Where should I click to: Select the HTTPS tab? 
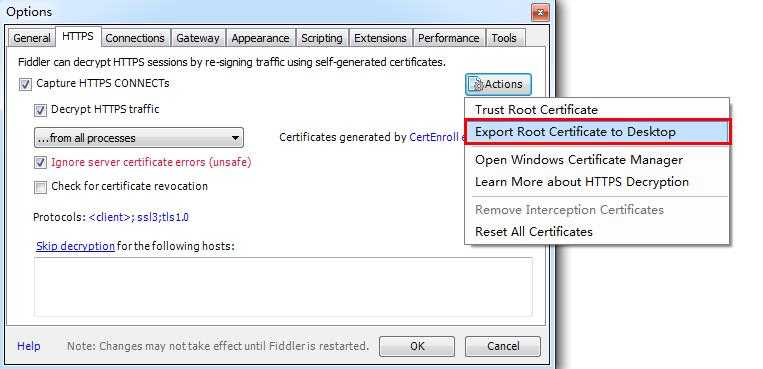pyautogui.click(x=78, y=37)
